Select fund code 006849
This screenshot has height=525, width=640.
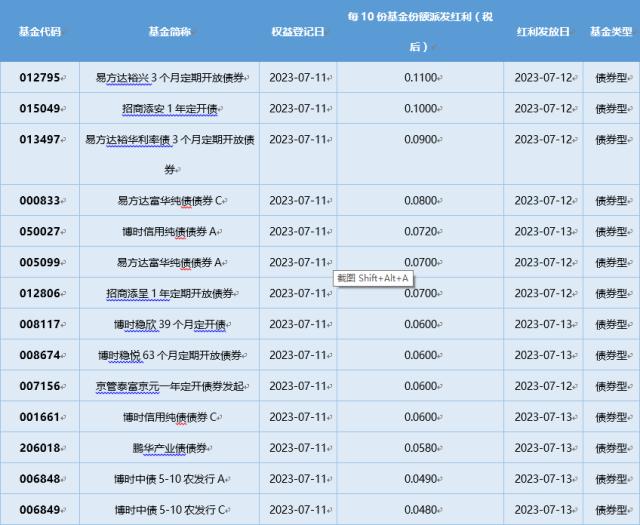(40, 509)
